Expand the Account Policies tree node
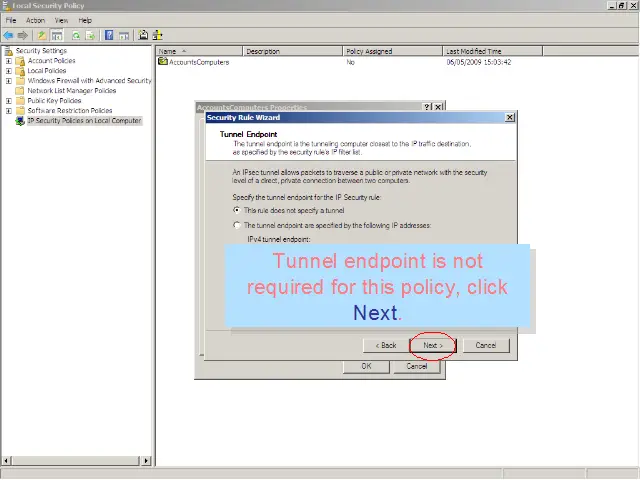This screenshot has width=640, height=480. click(x=9, y=61)
